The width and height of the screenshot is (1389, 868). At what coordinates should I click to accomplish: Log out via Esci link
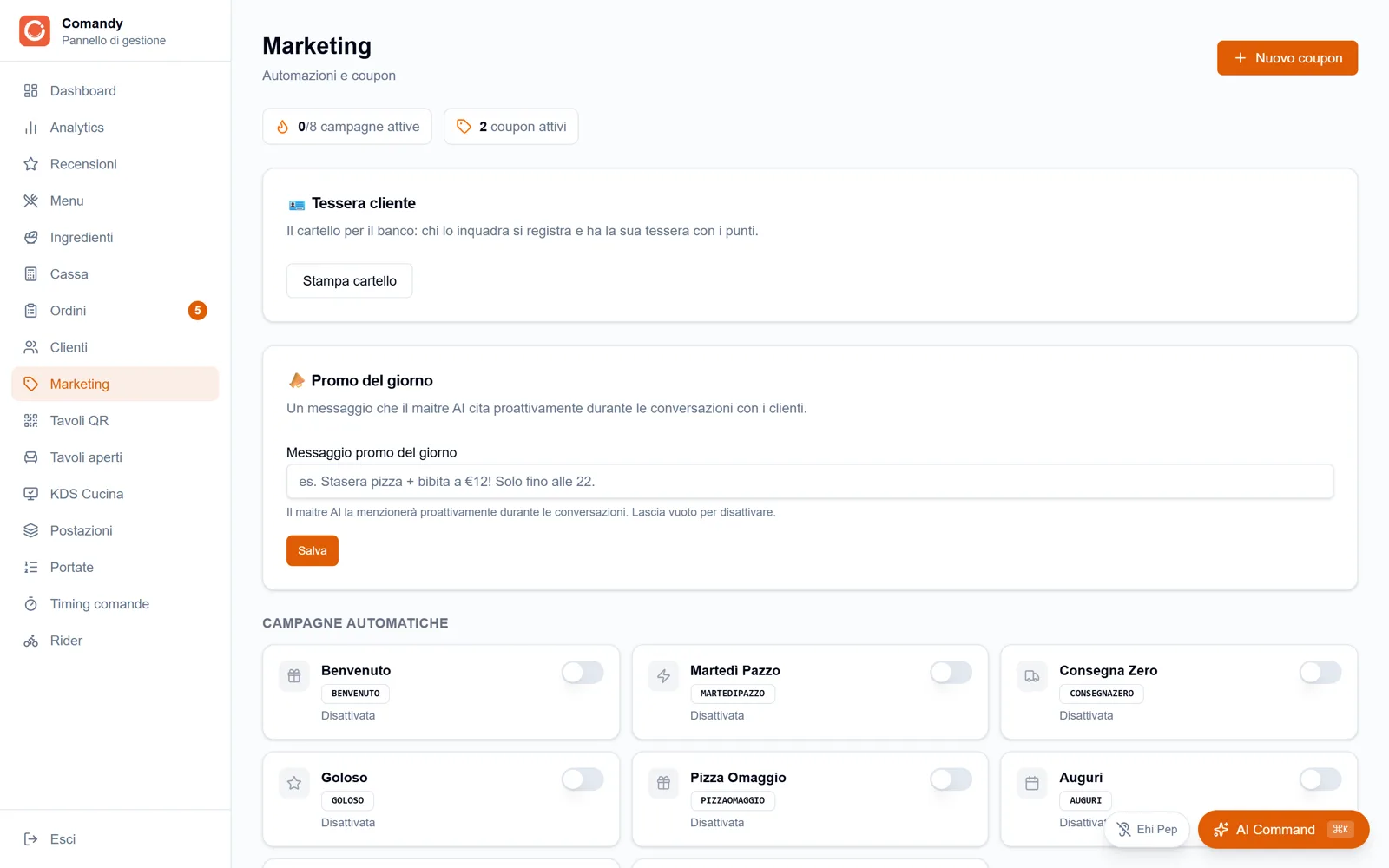[115, 839]
